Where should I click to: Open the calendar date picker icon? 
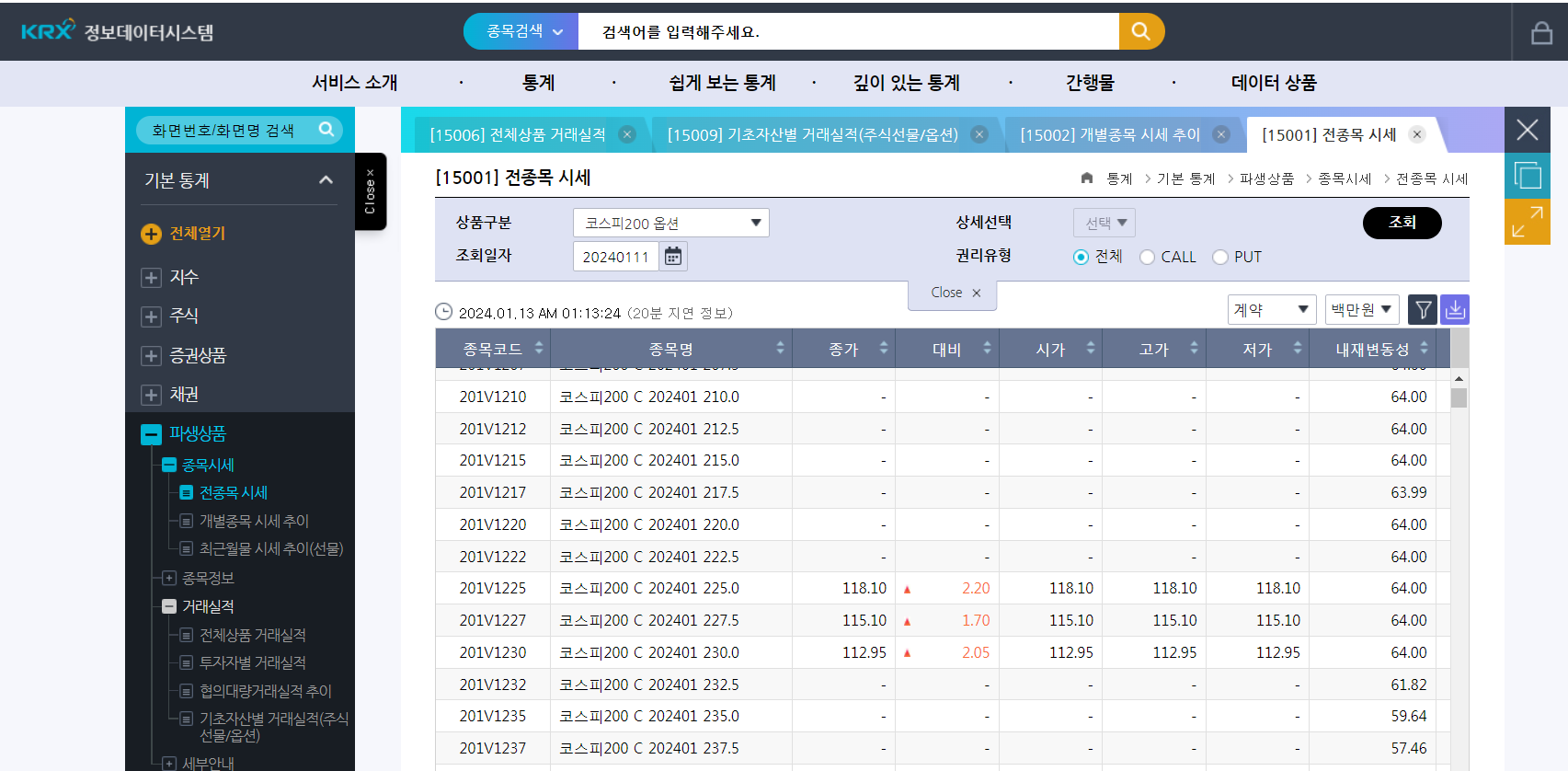[x=673, y=256]
